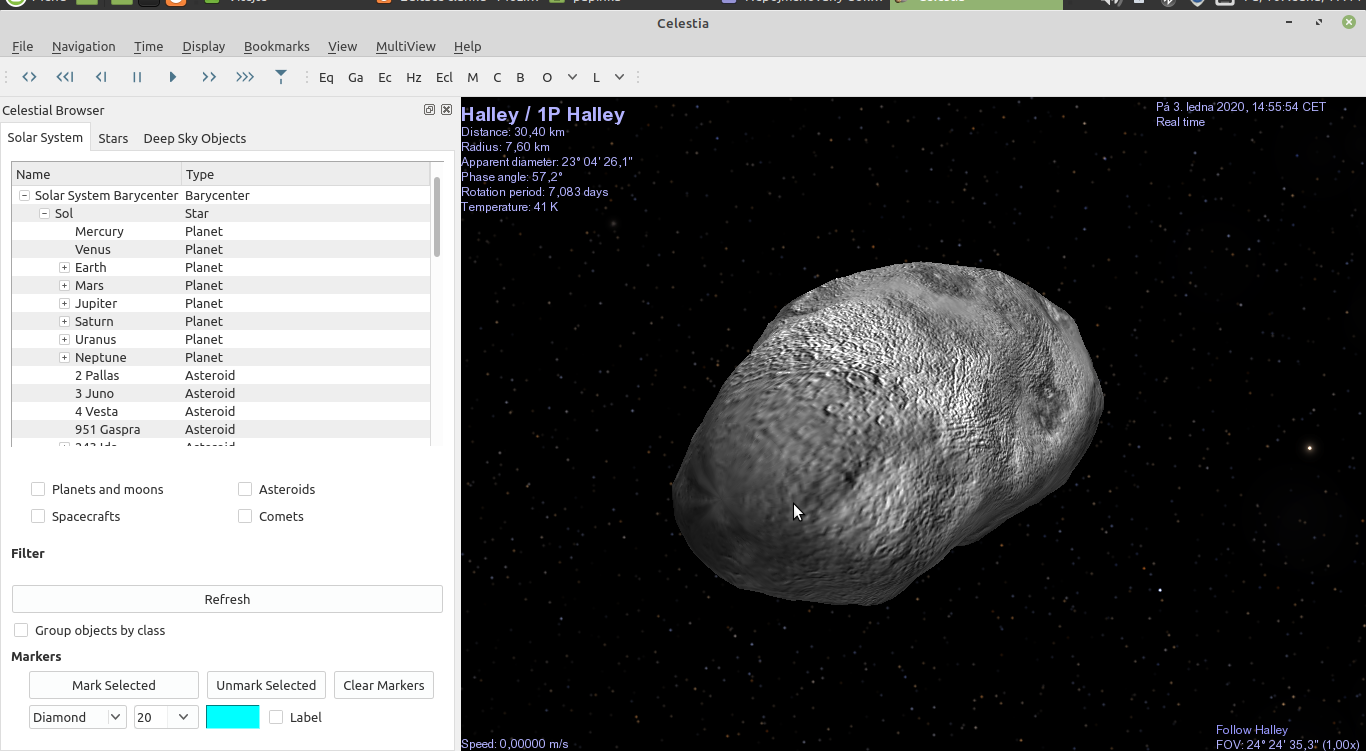Open the Diamond marker shape dropdown
1366x751 pixels.
tap(77, 717)
